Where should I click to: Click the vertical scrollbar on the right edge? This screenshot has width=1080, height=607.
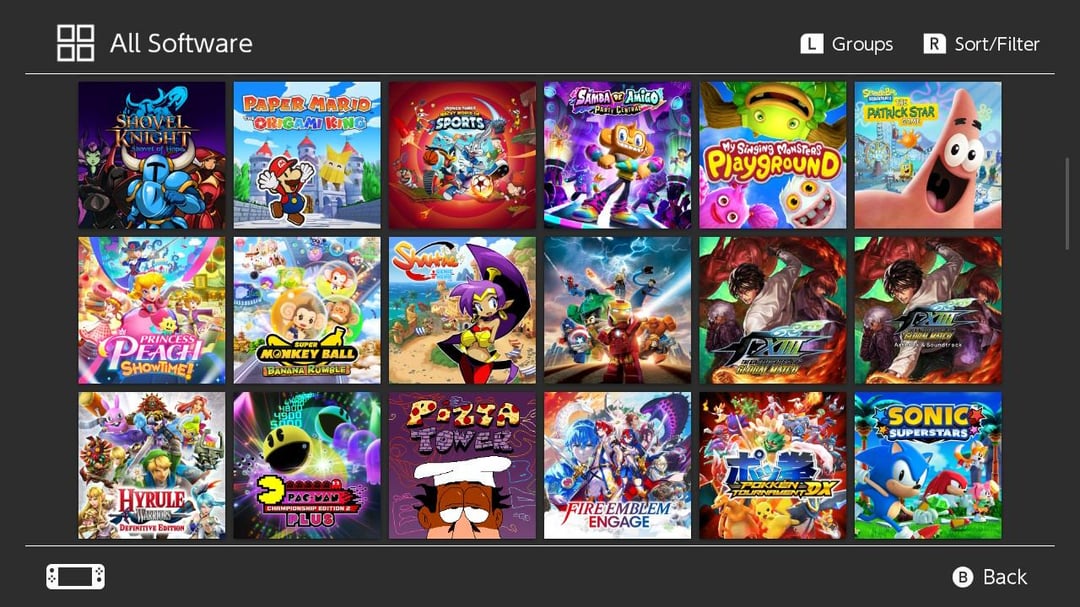[1067, 203]
